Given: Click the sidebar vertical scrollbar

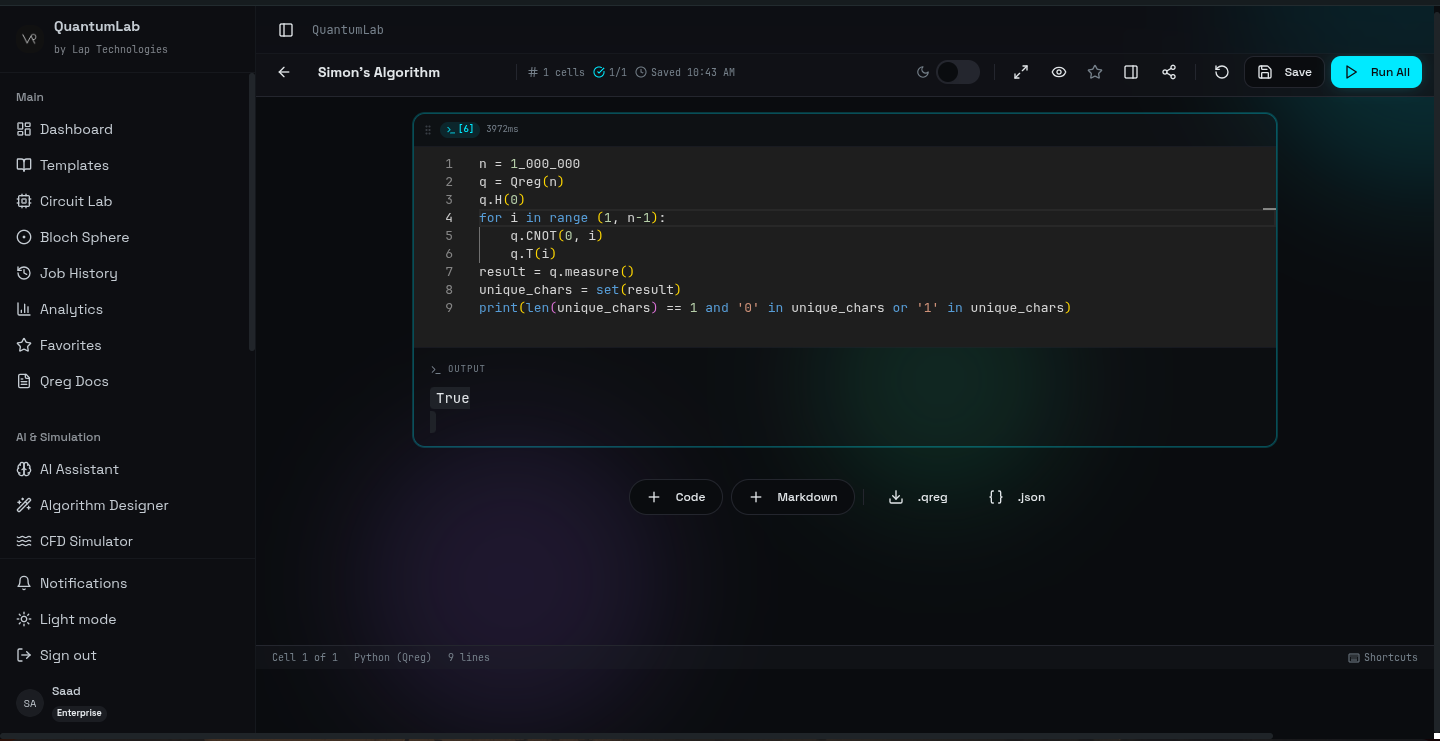Looking at the screenshot, I should click(x=252, y=212).
